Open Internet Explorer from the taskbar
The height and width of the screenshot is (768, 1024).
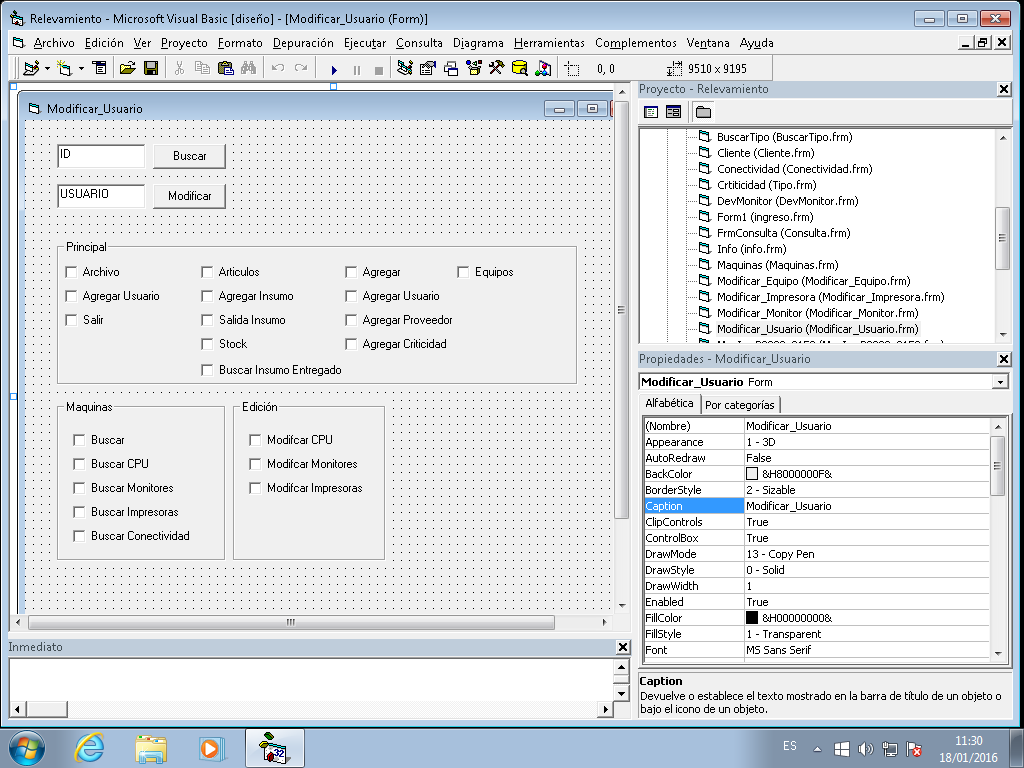coord(89,748)
